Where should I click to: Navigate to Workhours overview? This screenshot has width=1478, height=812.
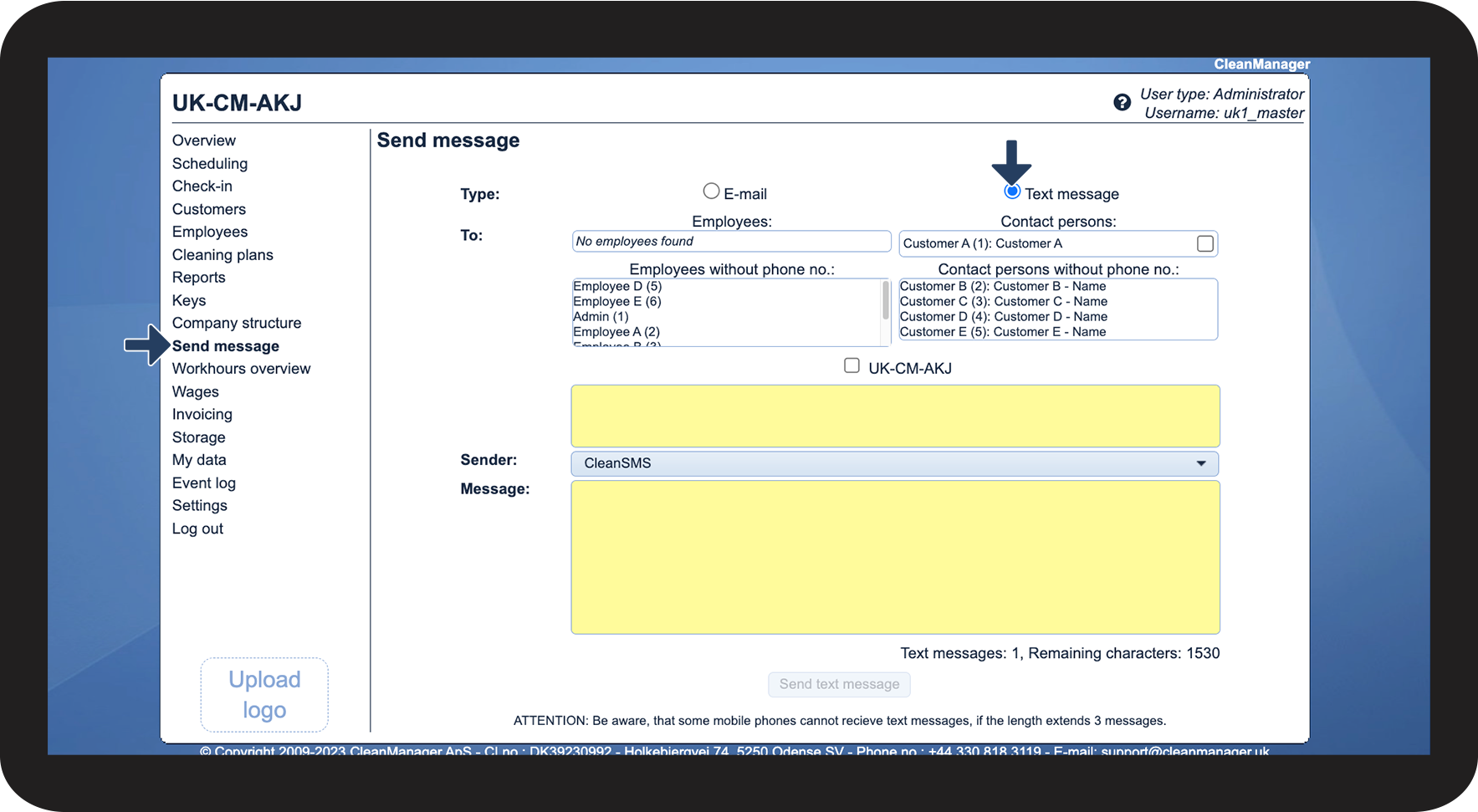[241, 369]
